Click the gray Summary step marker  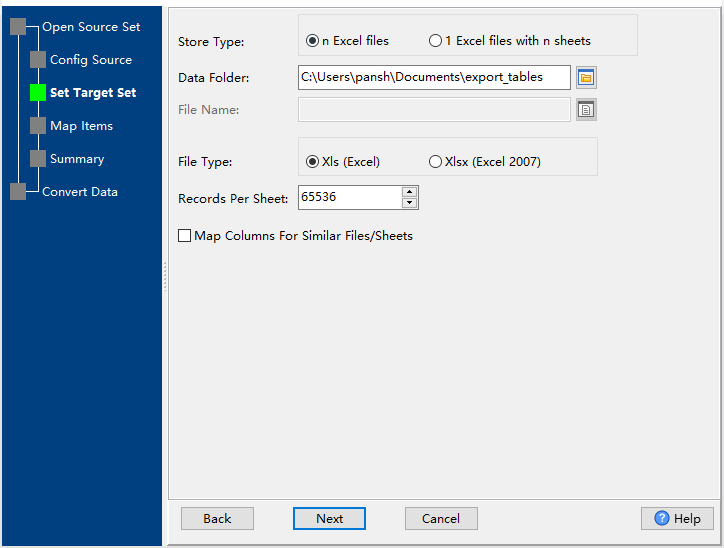click(x=38, y=158)
